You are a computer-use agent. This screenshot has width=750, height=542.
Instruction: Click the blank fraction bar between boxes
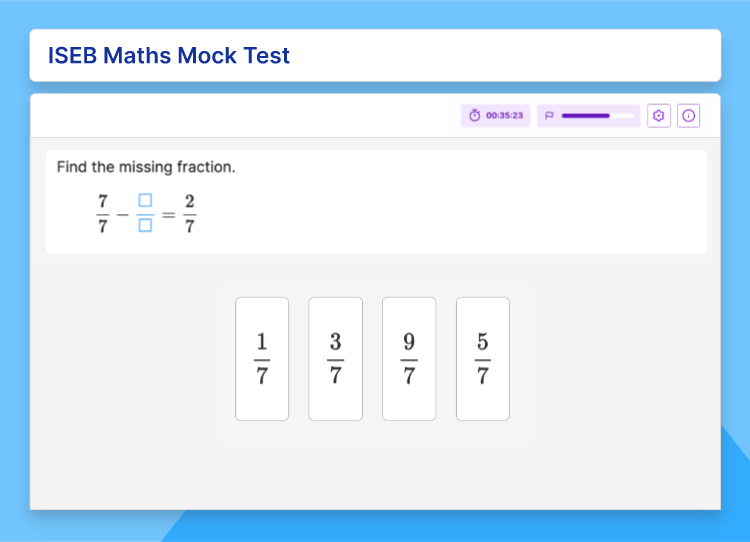[145, 213]
